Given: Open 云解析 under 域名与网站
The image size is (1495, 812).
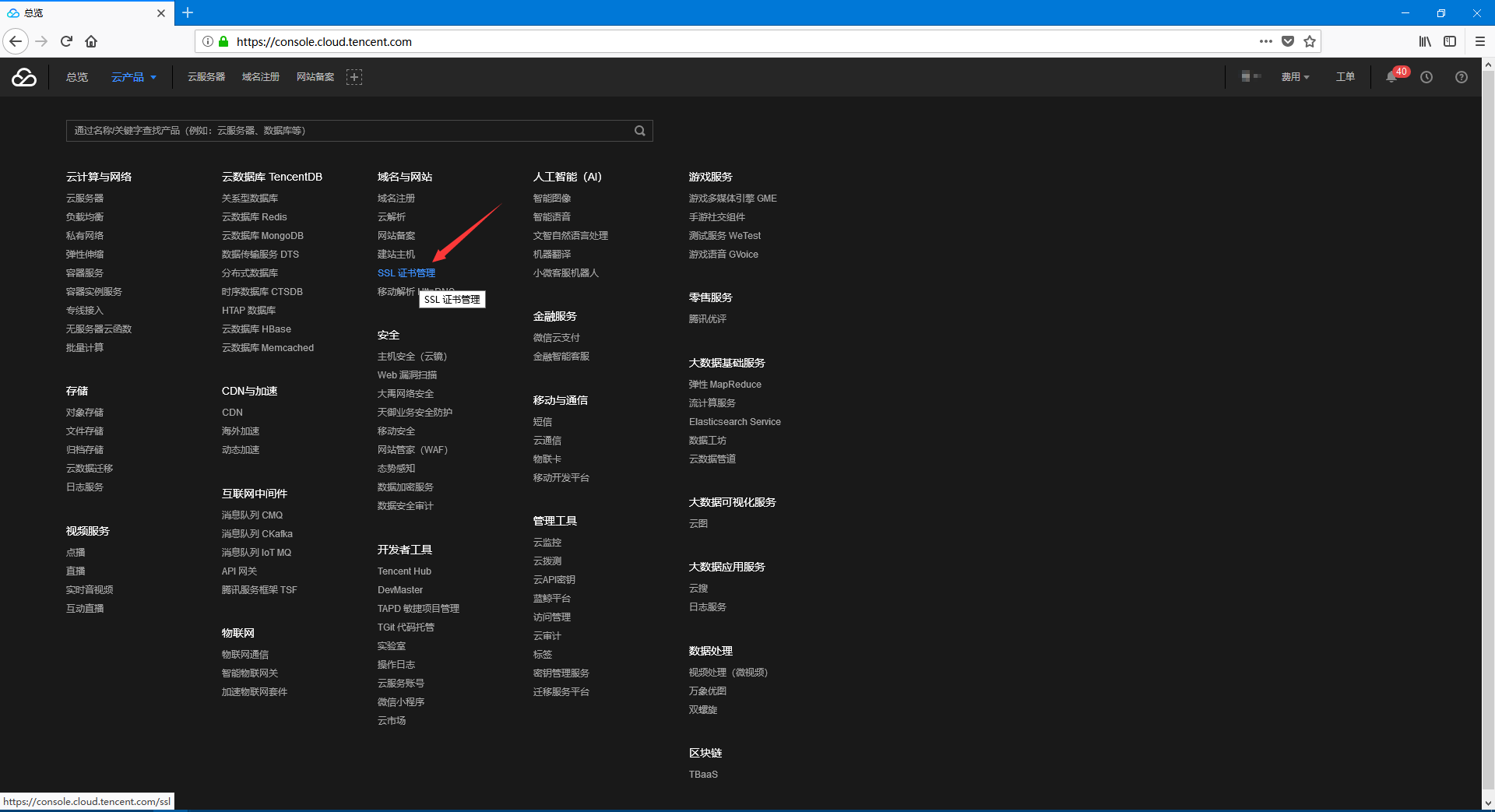Looking at the screenshot, I should point(392,217).
